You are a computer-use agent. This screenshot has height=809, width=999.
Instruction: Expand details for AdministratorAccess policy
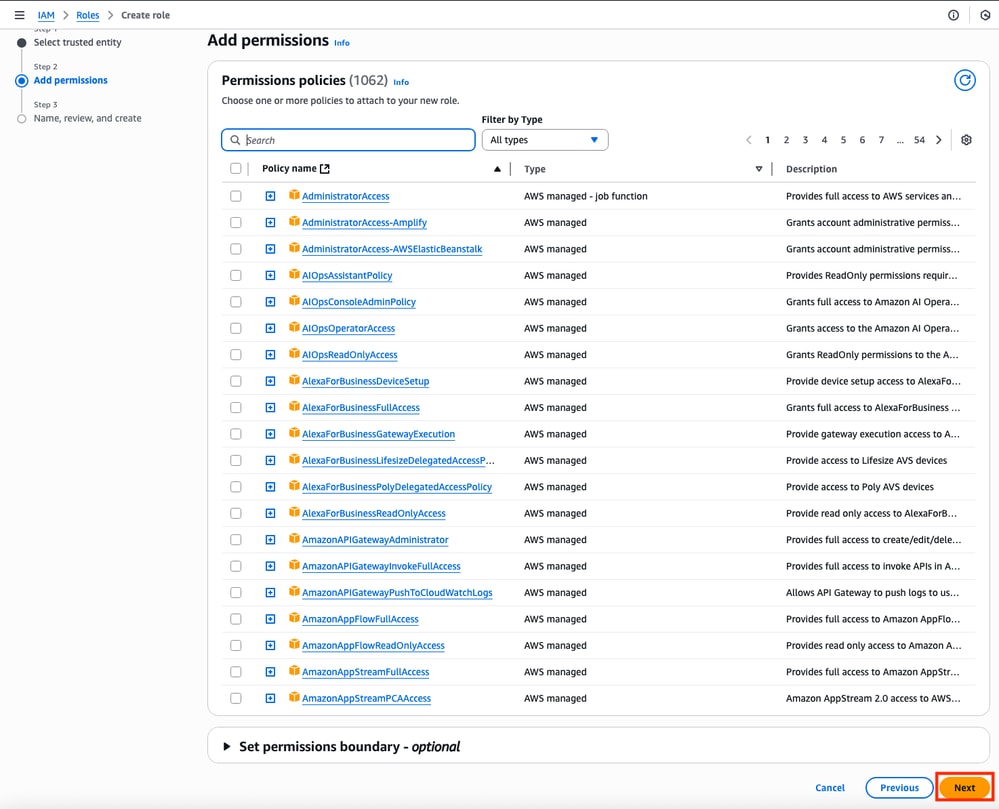[270, 196]
